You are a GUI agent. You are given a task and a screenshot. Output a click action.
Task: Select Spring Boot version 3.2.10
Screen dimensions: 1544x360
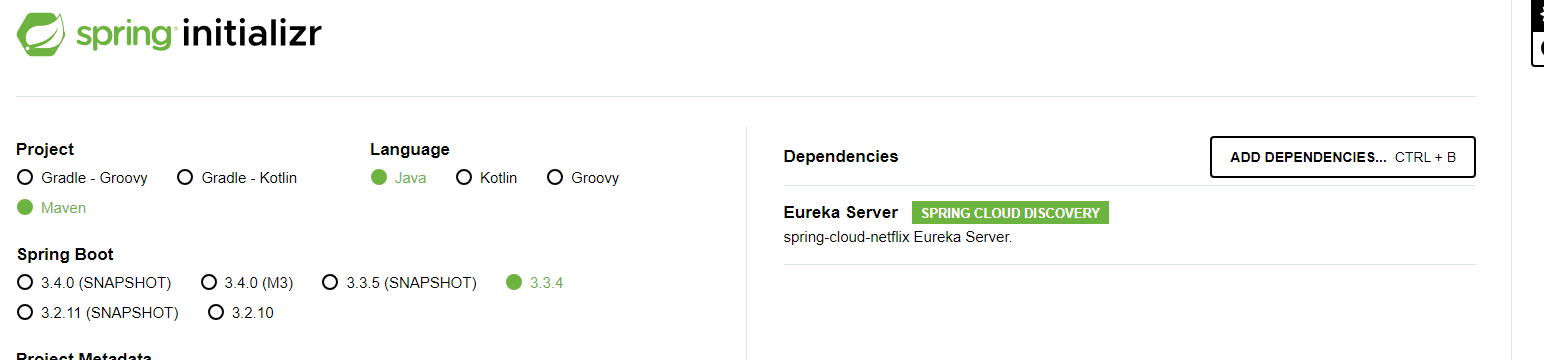[241, 313]
